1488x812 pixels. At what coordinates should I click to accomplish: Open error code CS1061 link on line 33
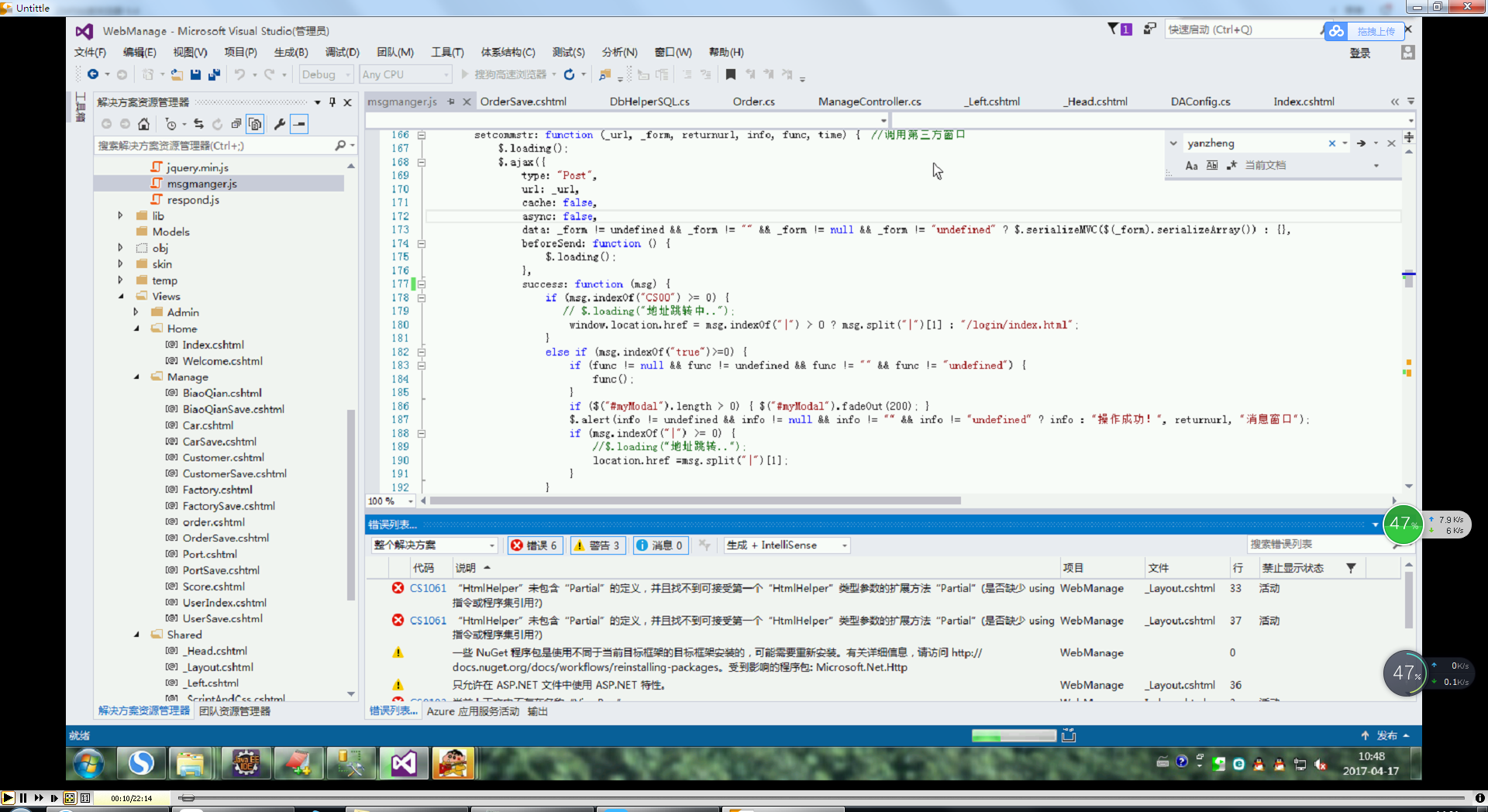(428, 588)
